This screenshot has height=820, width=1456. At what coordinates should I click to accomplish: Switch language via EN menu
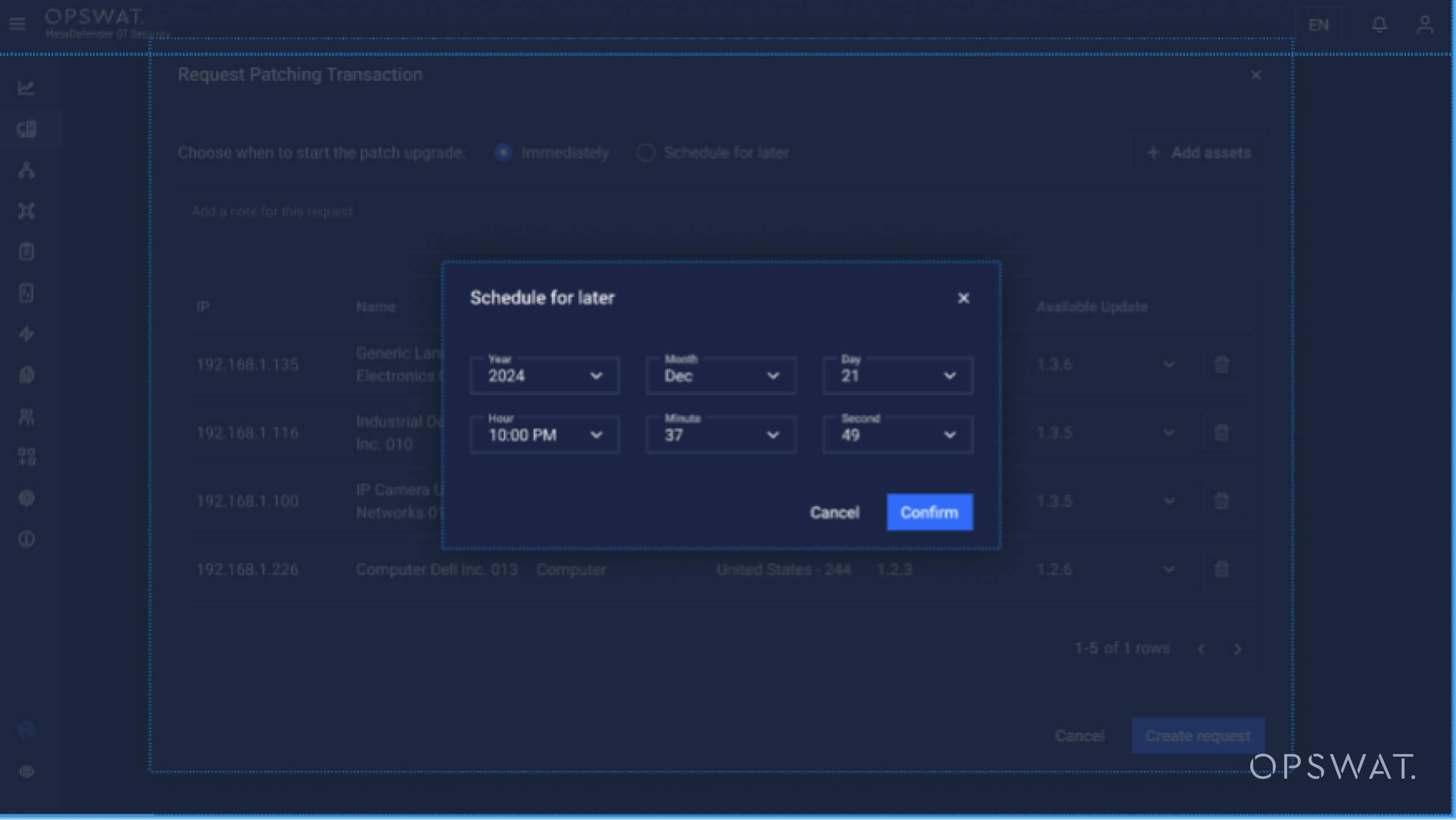tap(1318, 25)
